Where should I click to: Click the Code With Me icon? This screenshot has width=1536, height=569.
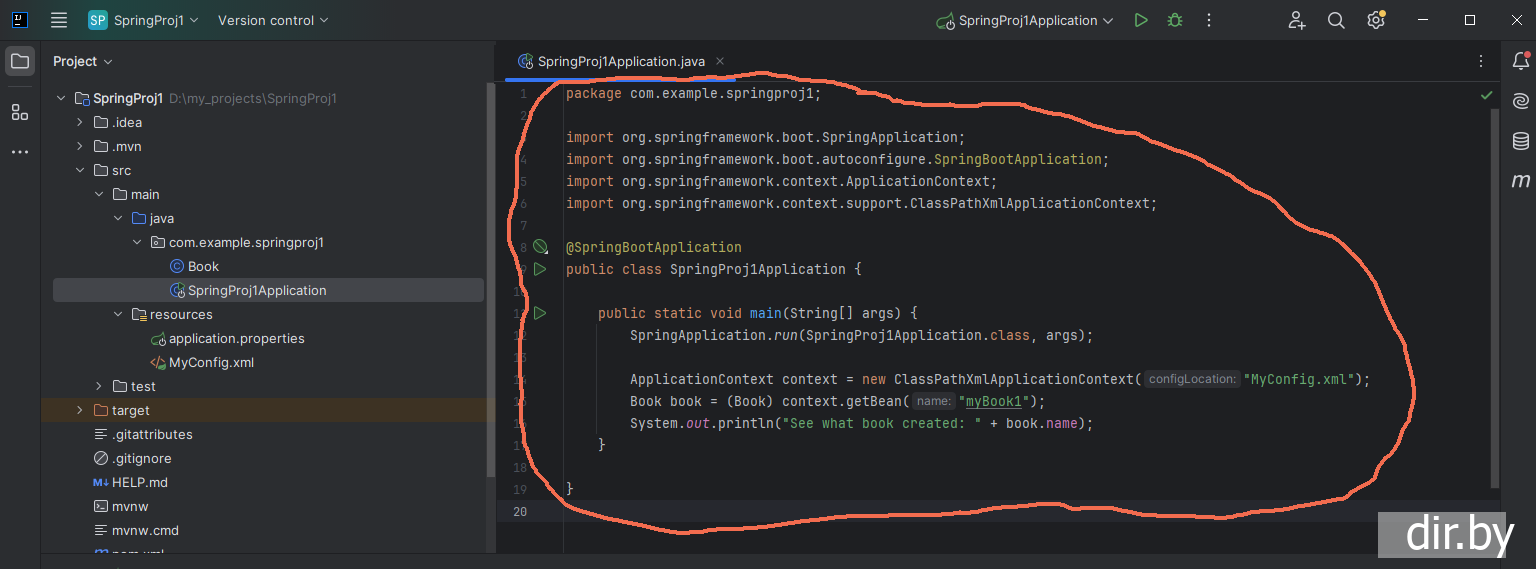[x=1296, y=20]
